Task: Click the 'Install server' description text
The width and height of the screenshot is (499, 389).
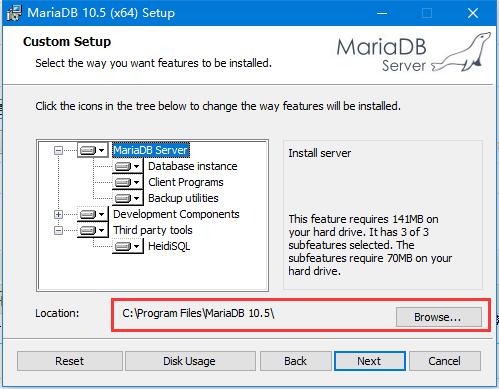Action: tap(319, 153)
